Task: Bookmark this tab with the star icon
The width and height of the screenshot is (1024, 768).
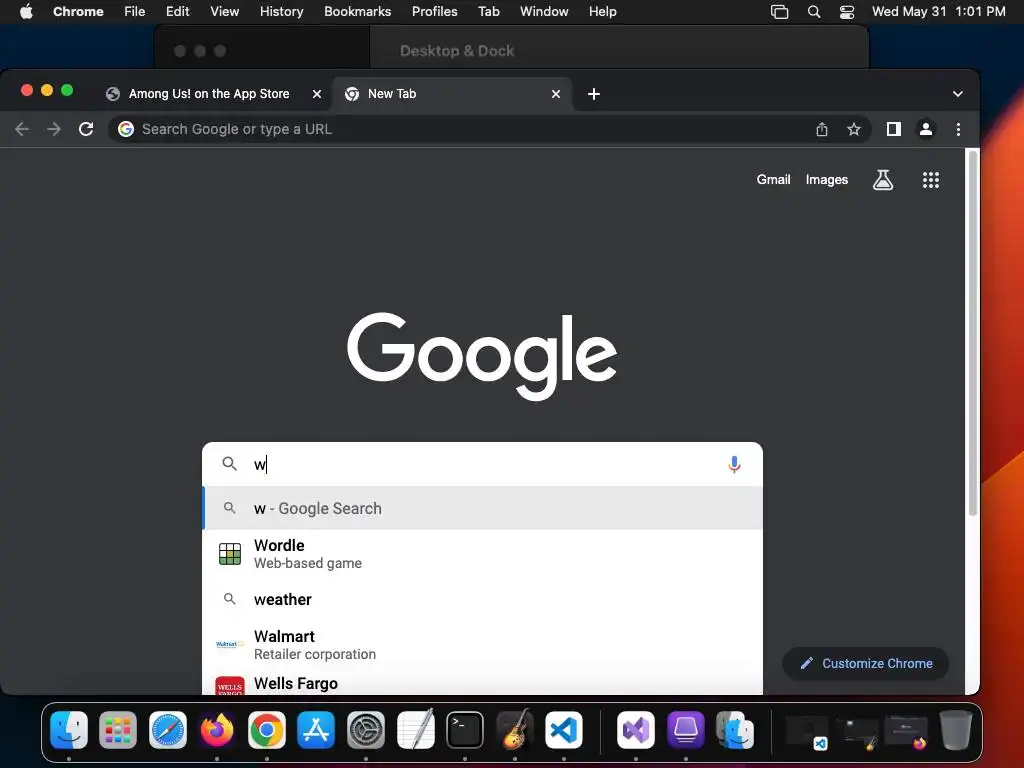Action: click(854, 129)
